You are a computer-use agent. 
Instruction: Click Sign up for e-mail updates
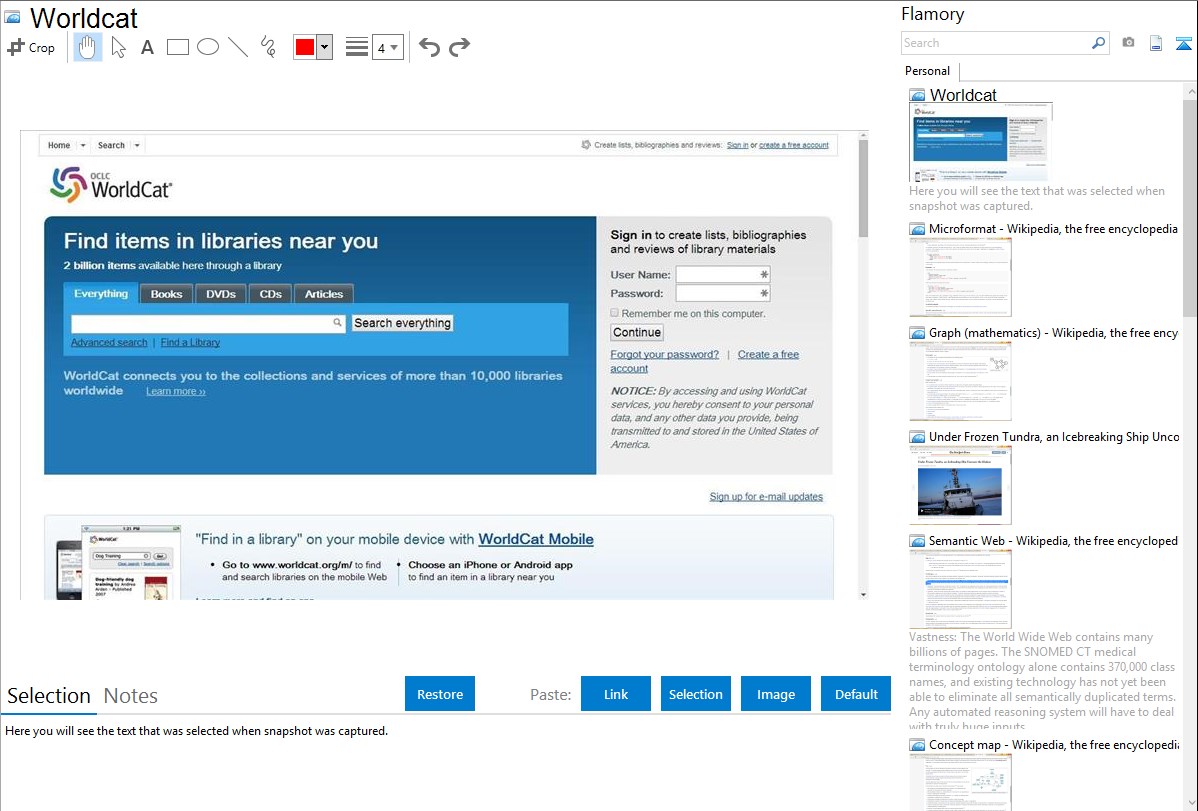click(766, 497)
